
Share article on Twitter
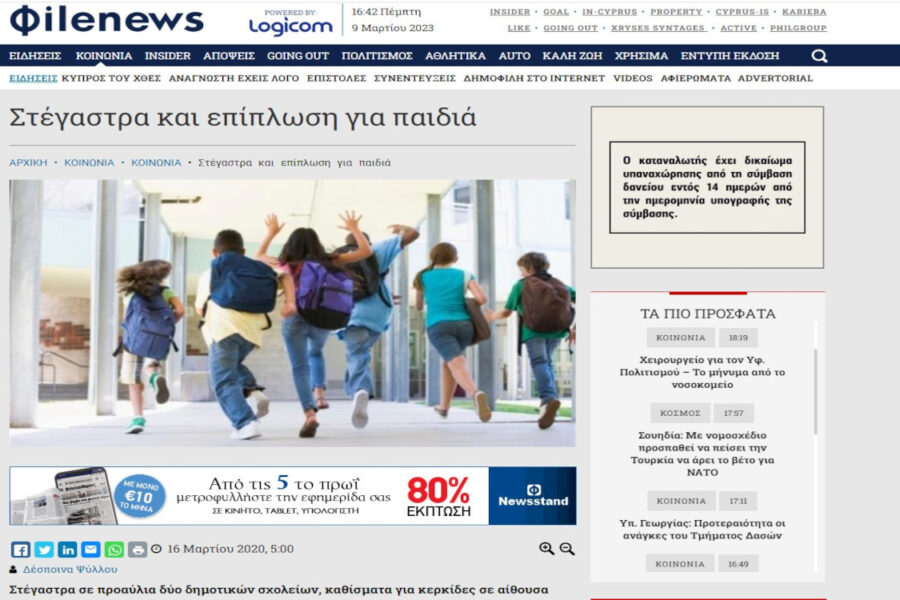(x=44, y=549)
